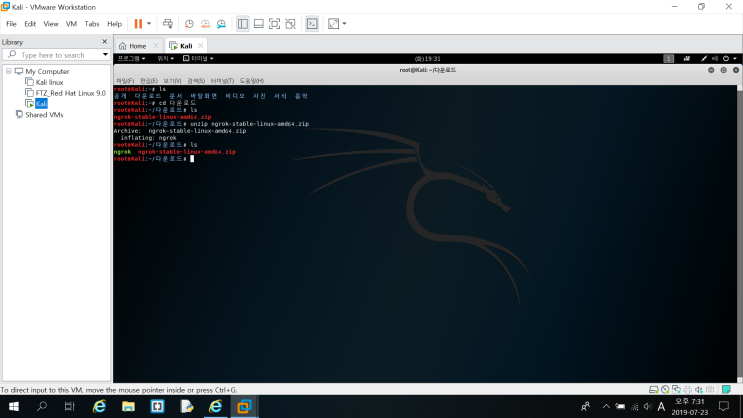Viewport: 743px width, 418px height.
Task: Collapse the My Computer tree node
Action: (9, 71)
